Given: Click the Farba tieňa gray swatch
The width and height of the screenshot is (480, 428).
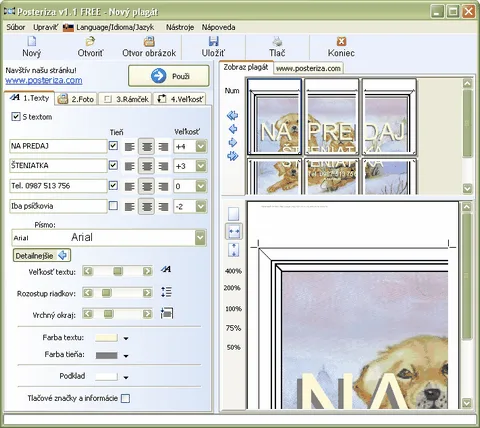Looking at the screenshot, I should (x=106, y=355).
